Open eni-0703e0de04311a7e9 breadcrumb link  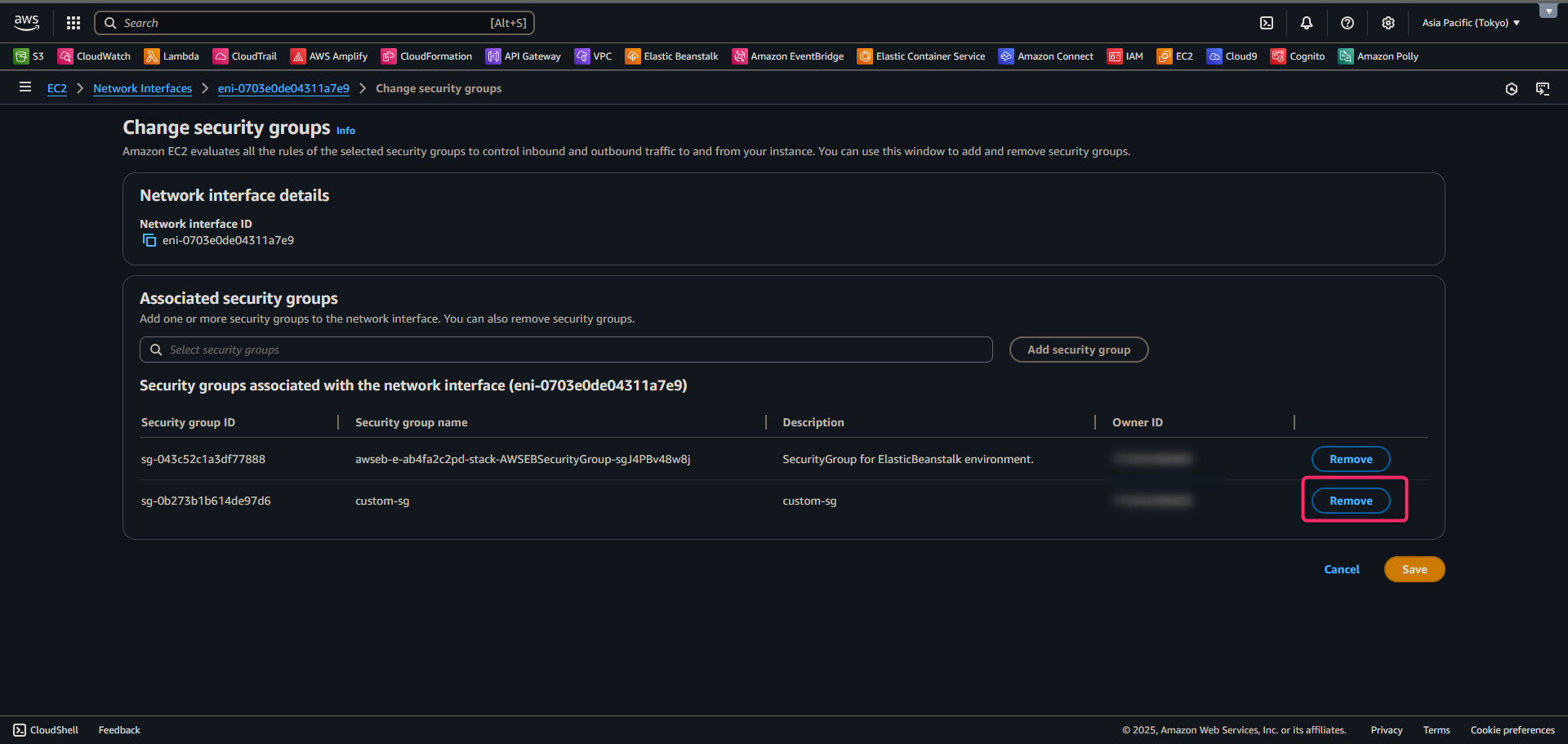coord(283,88)
